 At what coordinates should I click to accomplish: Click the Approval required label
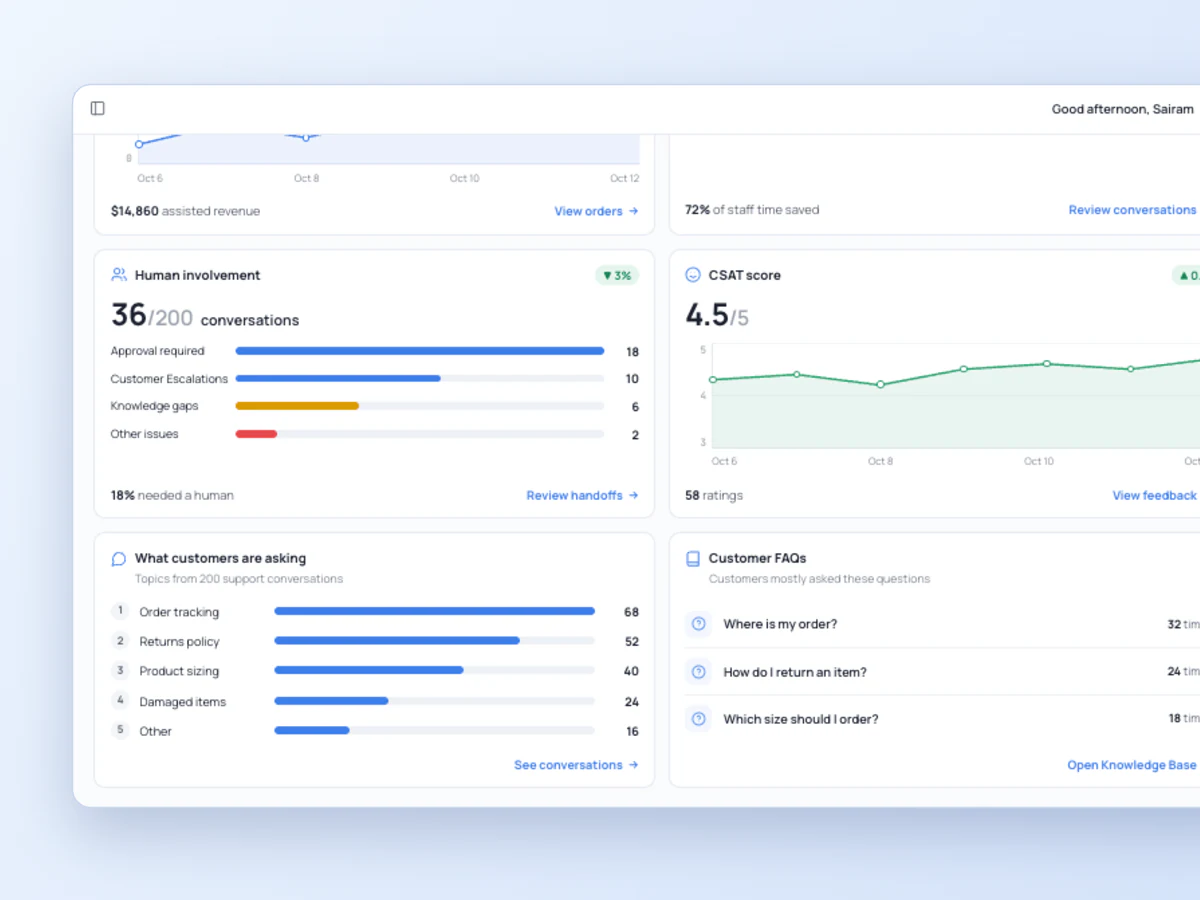tap(157, 351)
